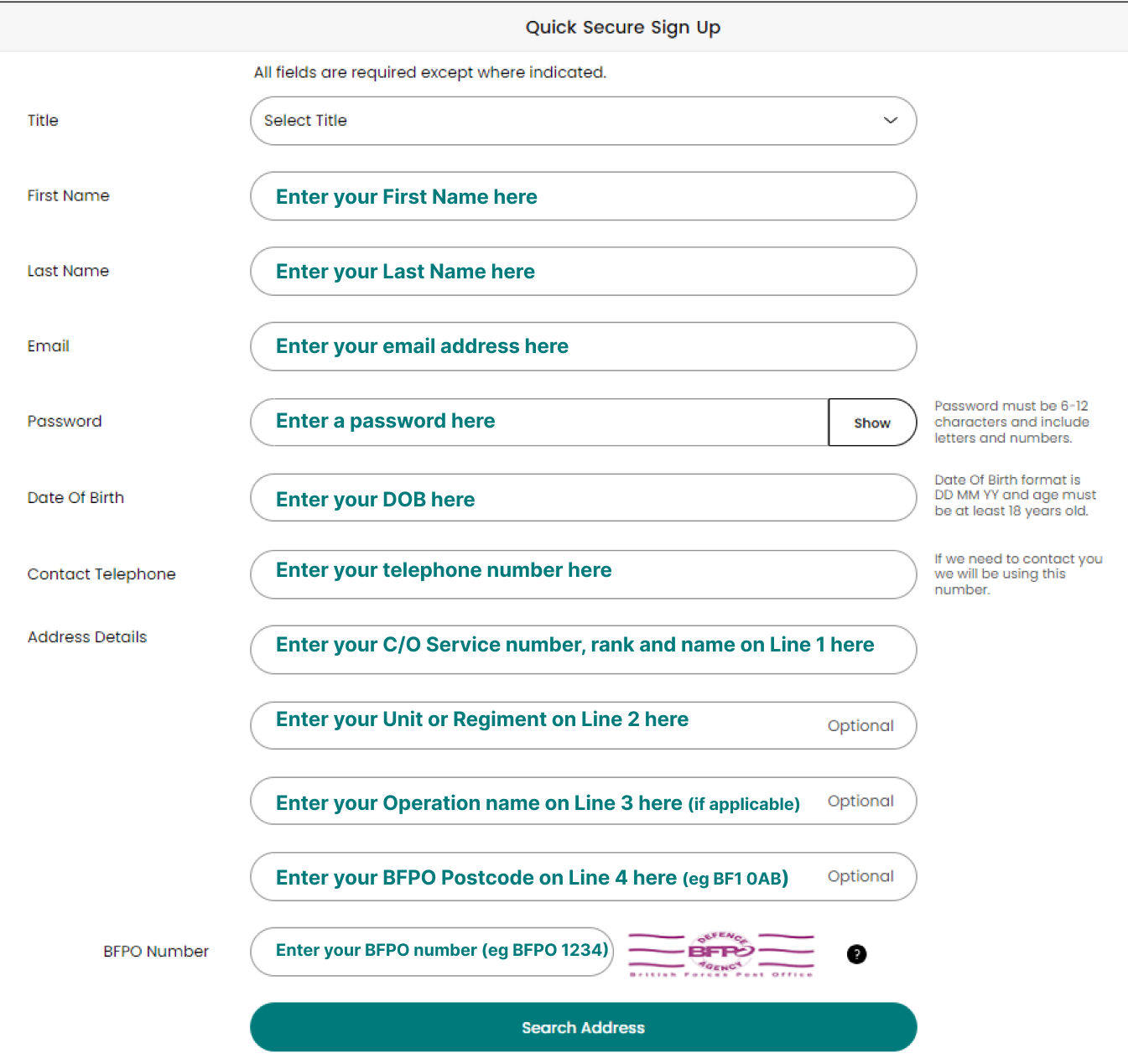Click the BFPO help question mark icon

click(856, 954)
